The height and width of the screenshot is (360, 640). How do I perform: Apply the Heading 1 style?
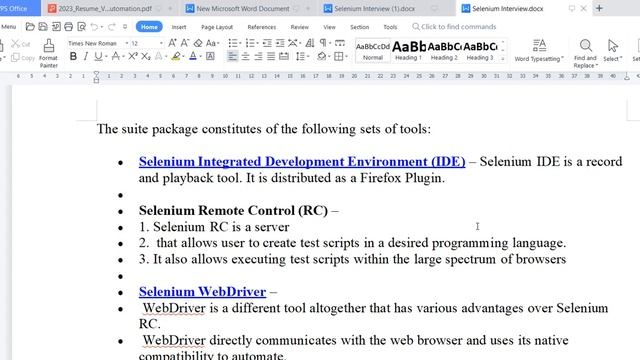point(409,51)
